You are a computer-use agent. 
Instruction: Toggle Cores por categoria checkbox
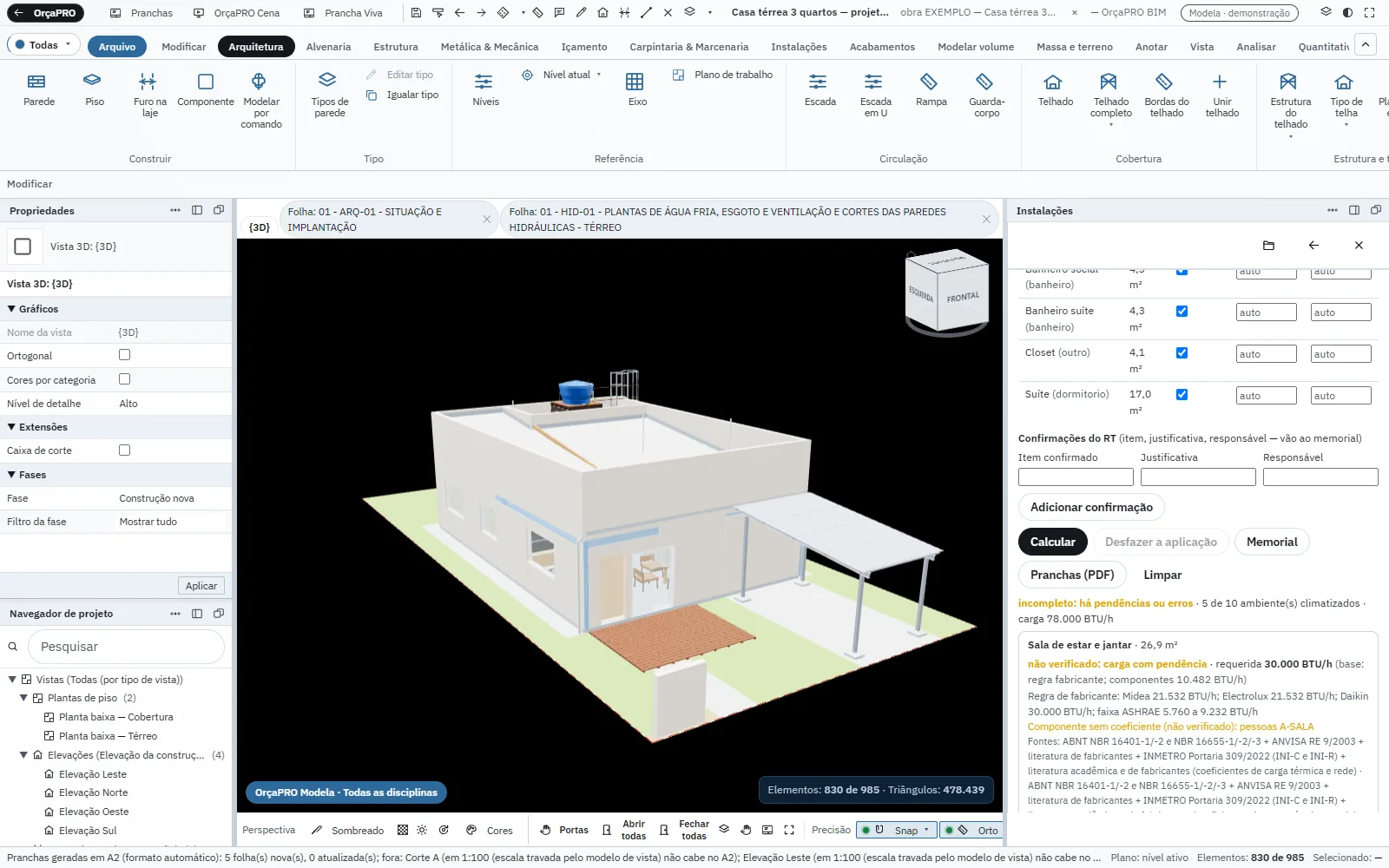tap(125, 379)
